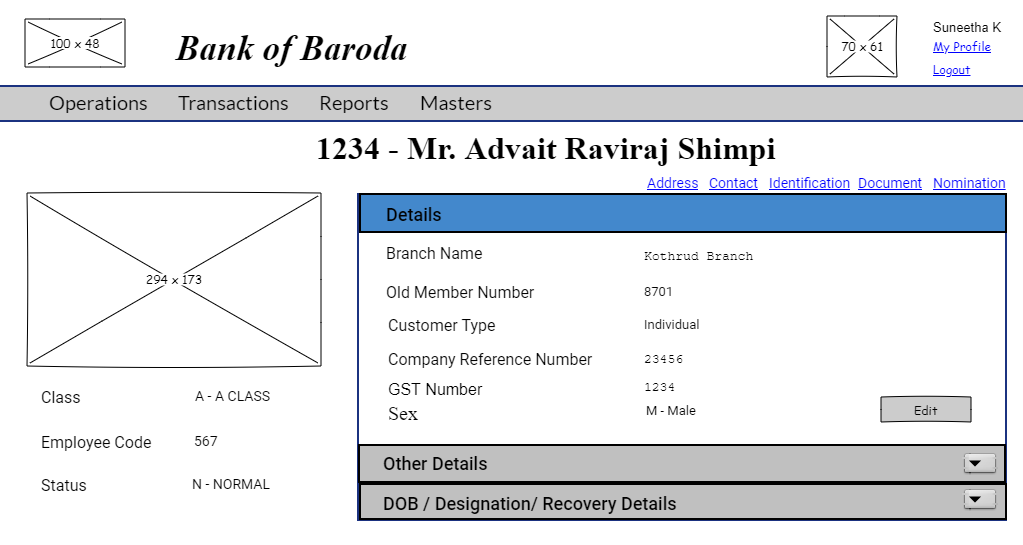
Task: Click the Logout link
Action: pyautogui.click(x=951, y=70)
